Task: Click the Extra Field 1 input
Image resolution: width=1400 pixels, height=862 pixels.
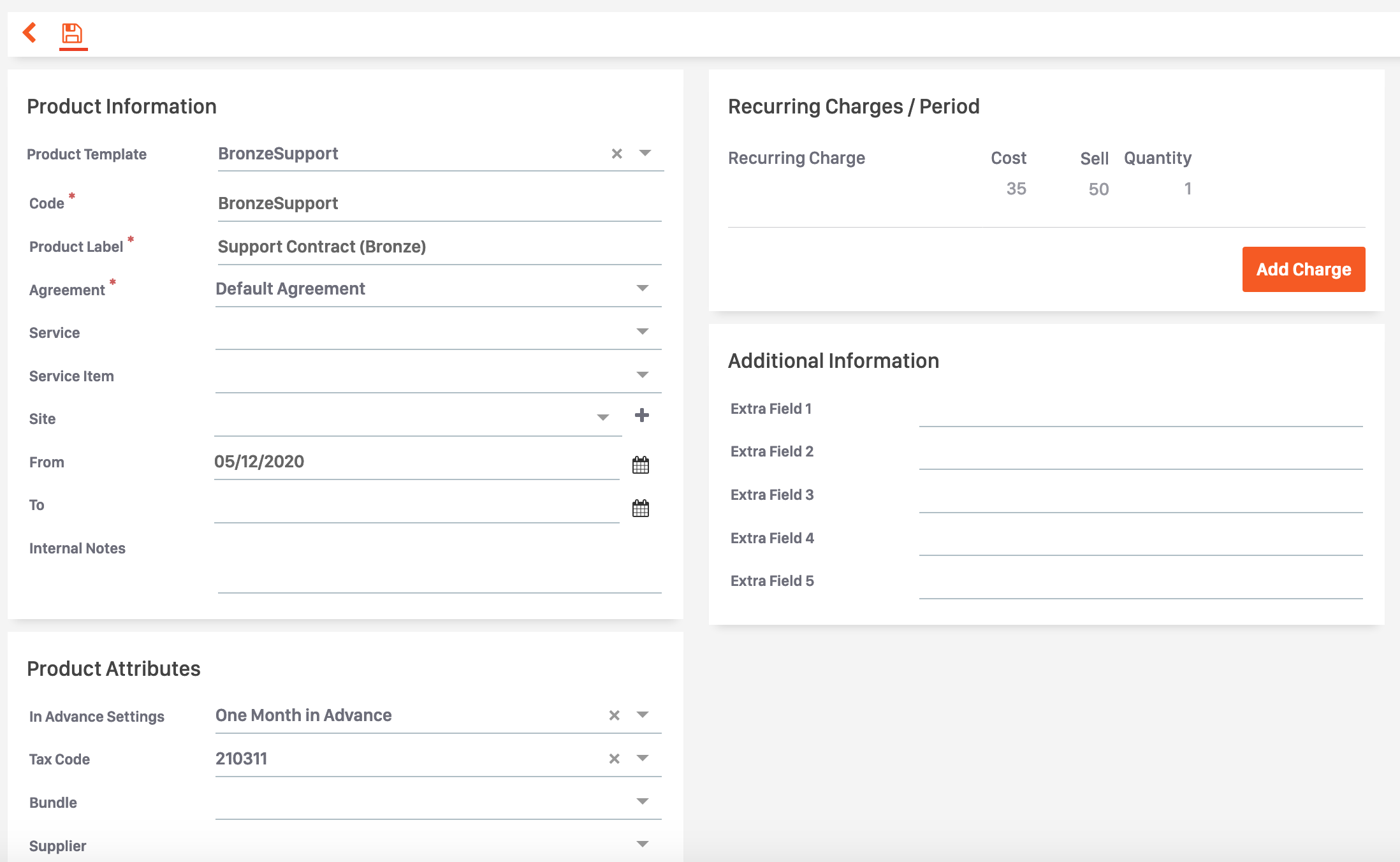Action: 1141,410
